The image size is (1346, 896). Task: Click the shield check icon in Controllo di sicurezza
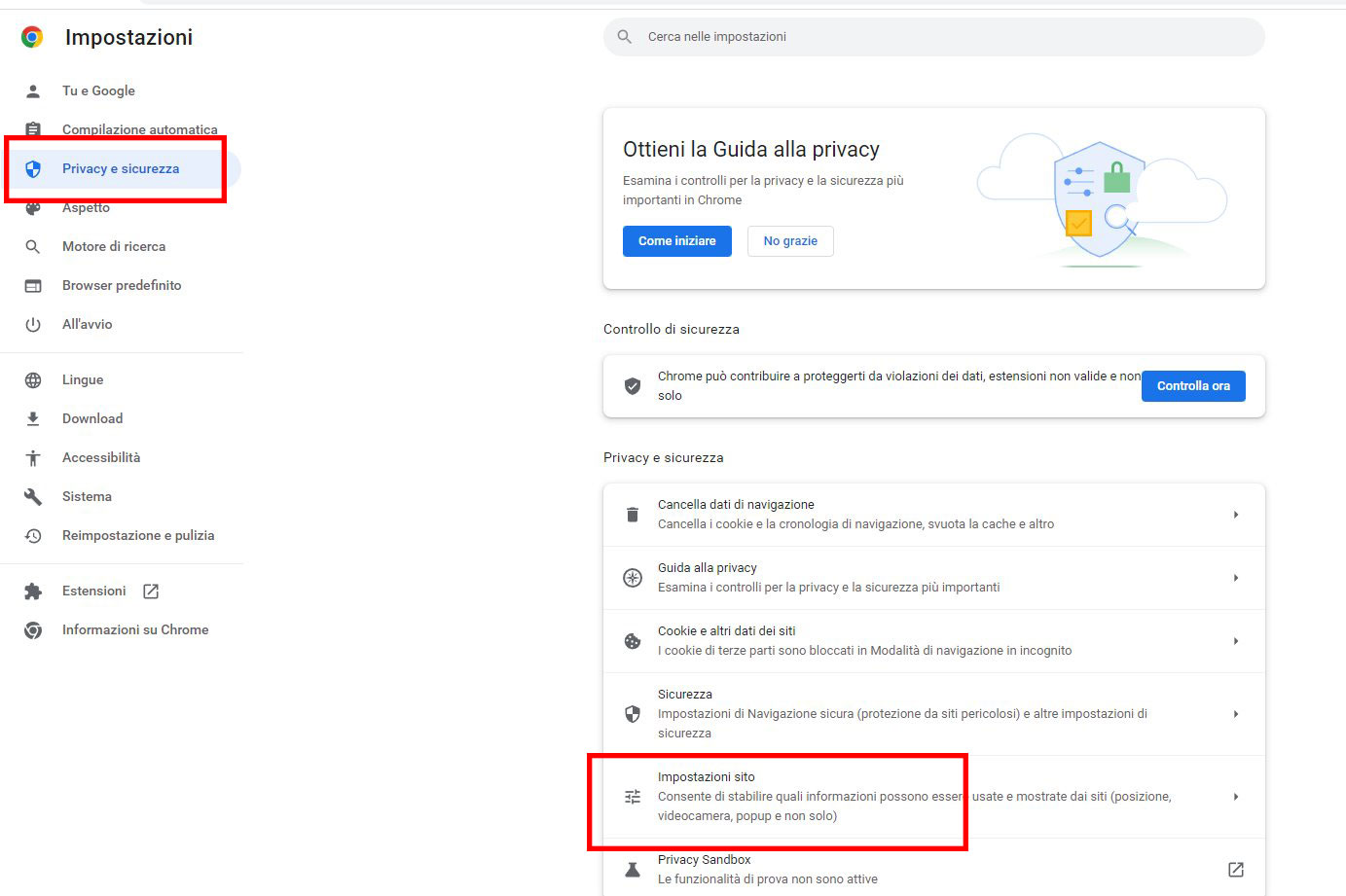[633, 386]
